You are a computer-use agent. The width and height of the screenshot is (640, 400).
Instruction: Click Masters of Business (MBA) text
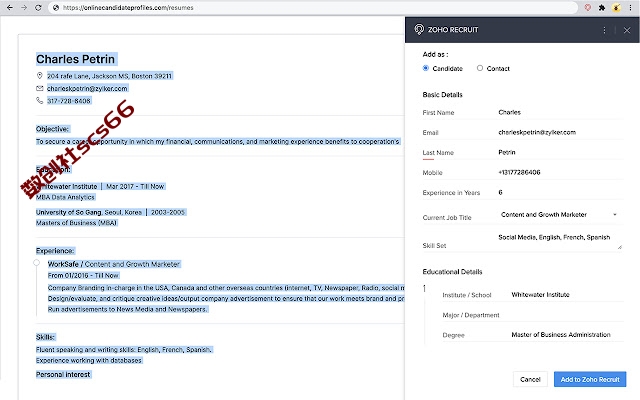76,223
